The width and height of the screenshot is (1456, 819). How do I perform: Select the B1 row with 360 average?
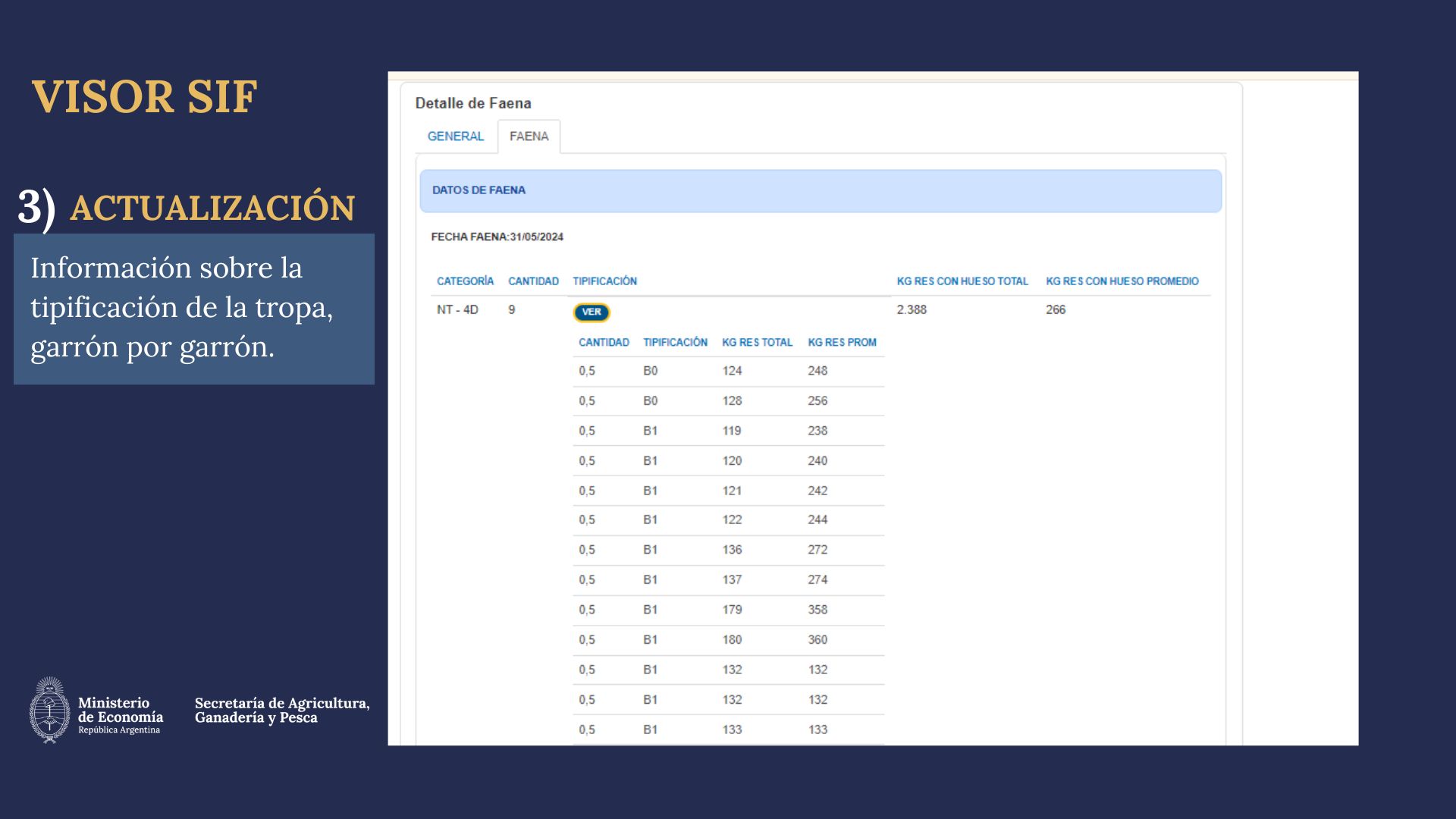point(817,640)
